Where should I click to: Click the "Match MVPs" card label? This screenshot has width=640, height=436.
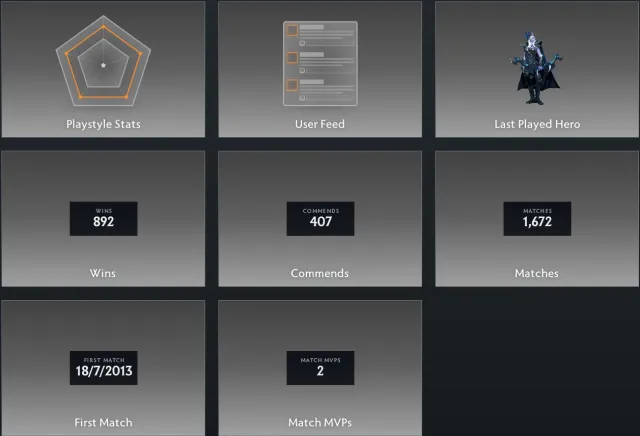tap(320, 423)
